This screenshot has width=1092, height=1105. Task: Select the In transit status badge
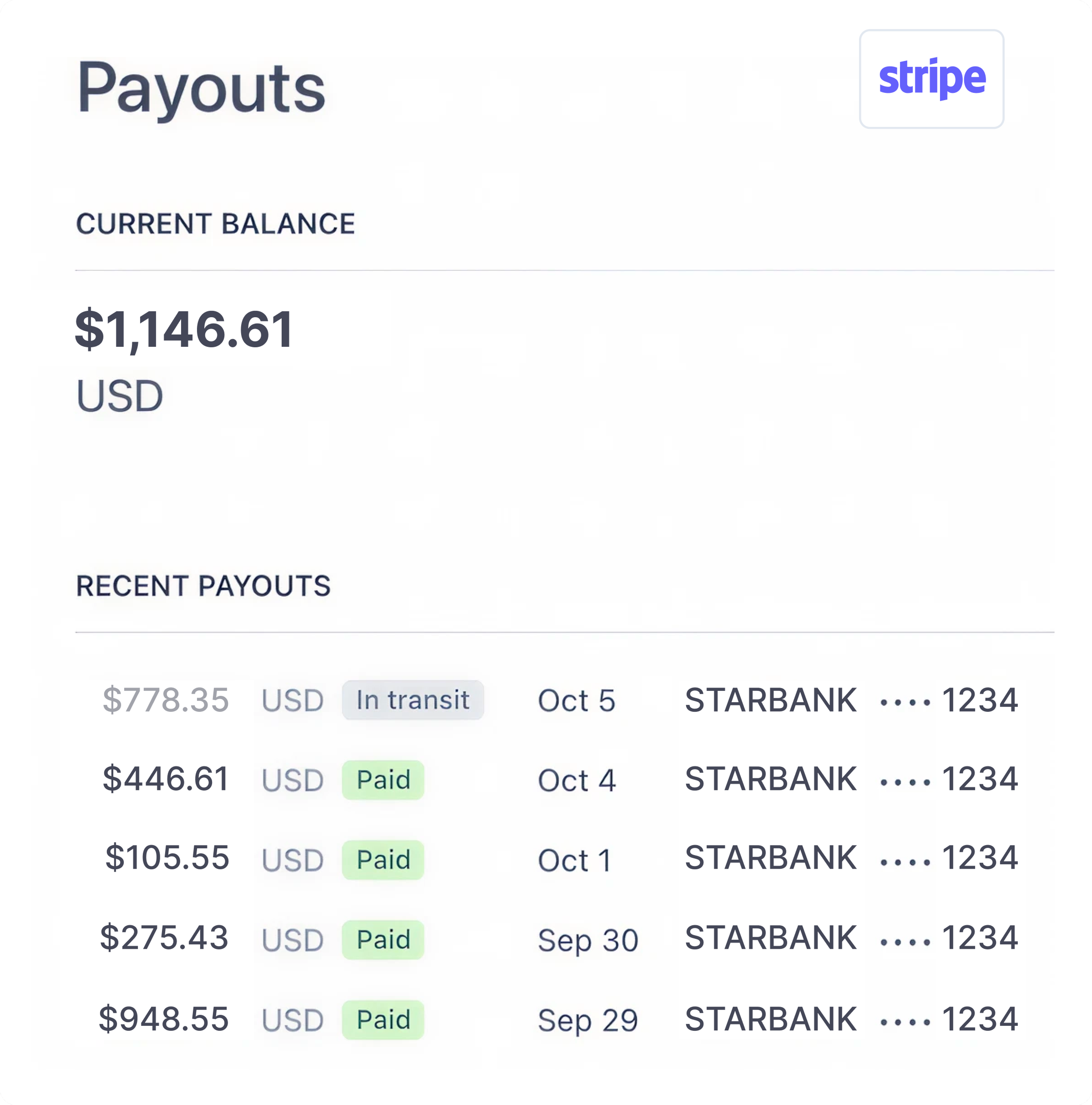click(x=413, y=699)
